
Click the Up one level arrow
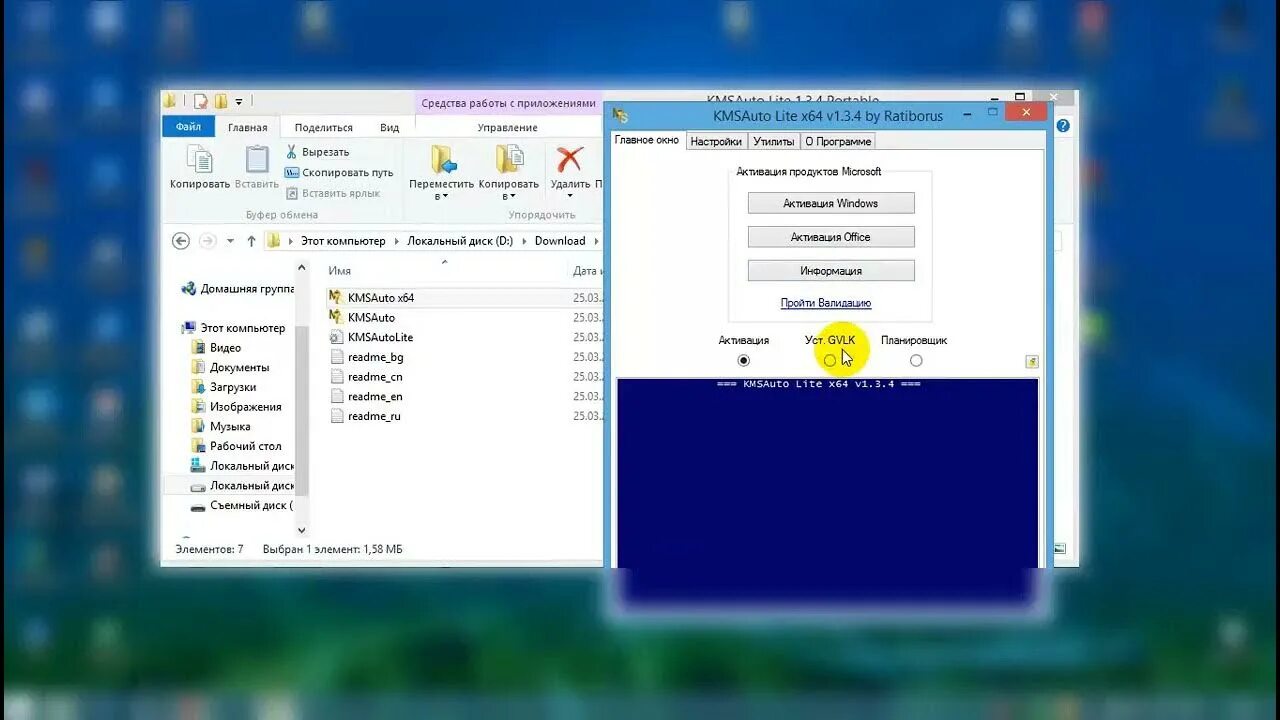coord(251,241)
